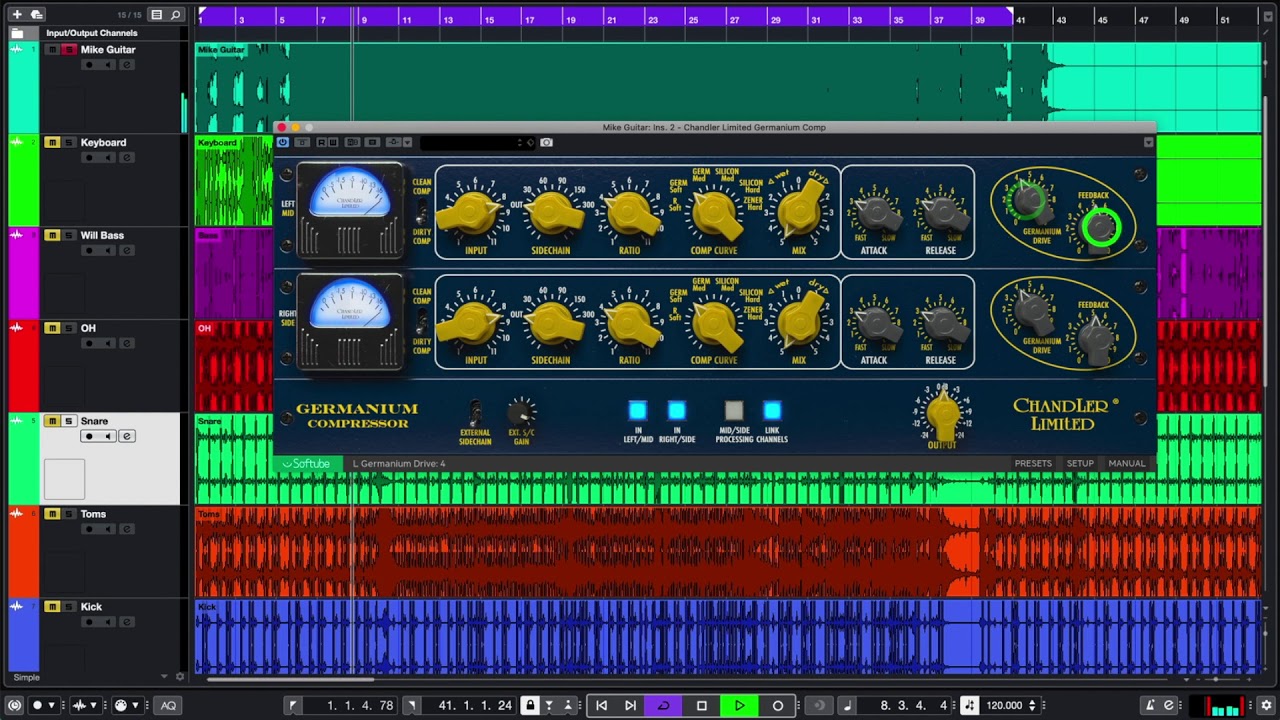Screen dimensions: 1280x720
Task: Click the Left channel RATIO knob
Action: coord(630,213)
